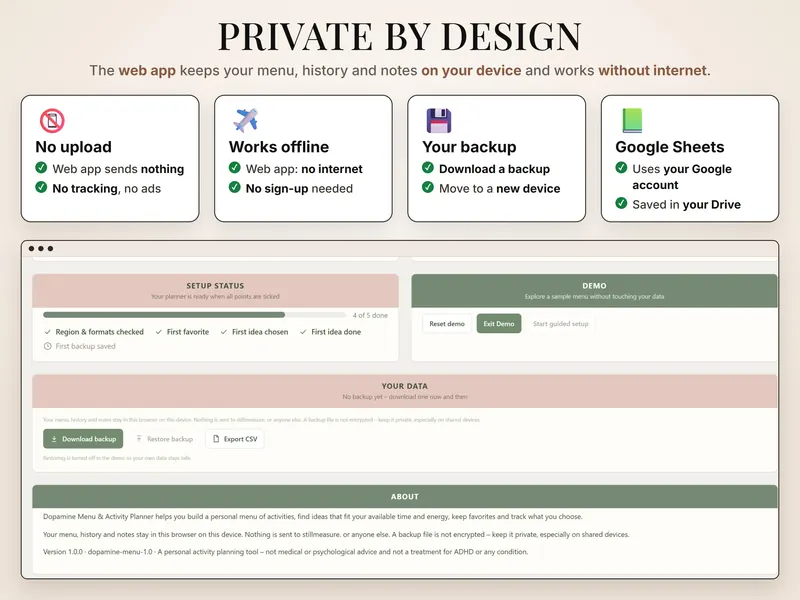
Task: Click the document icon in Export CSV button
Action: click(216, 439)
